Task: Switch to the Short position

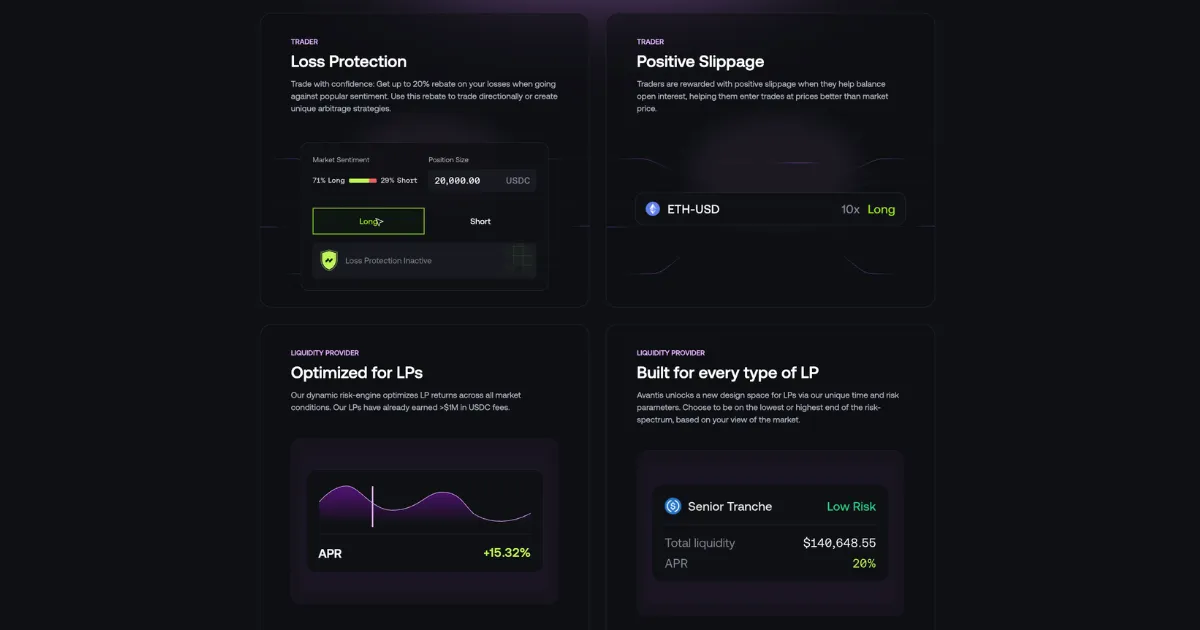Action: (480, 220)
